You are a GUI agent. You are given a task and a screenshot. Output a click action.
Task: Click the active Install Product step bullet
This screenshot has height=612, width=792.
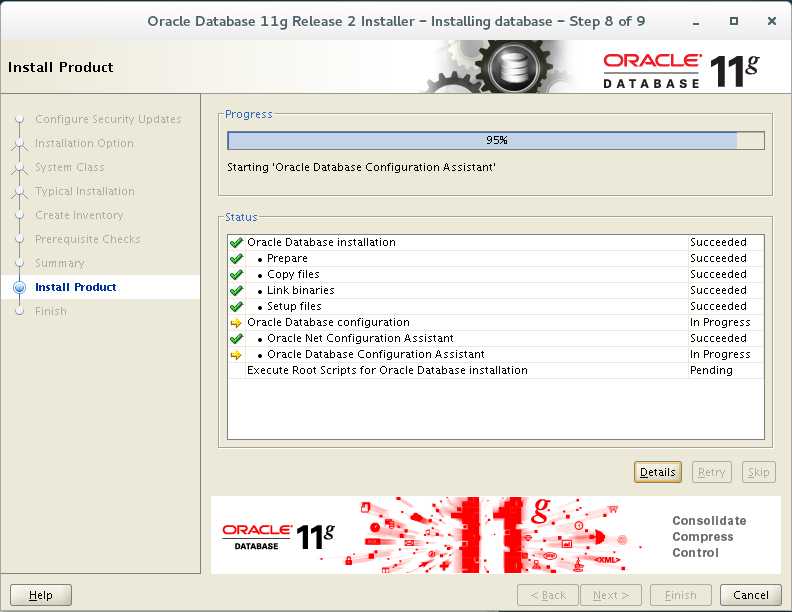[x=20, y=287]
